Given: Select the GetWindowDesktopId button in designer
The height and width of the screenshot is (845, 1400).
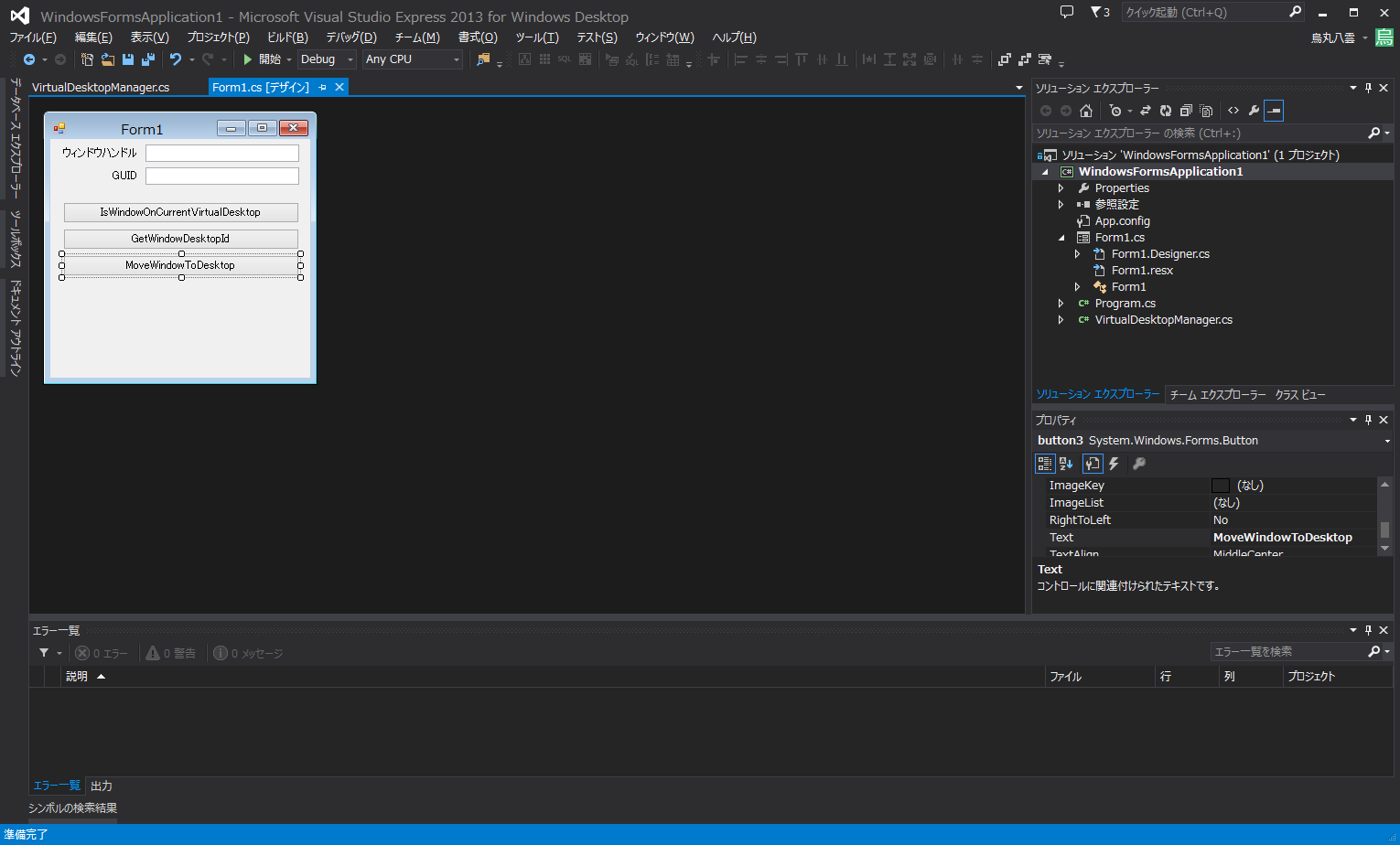Looking at the screenshot, I should [181, 239].
